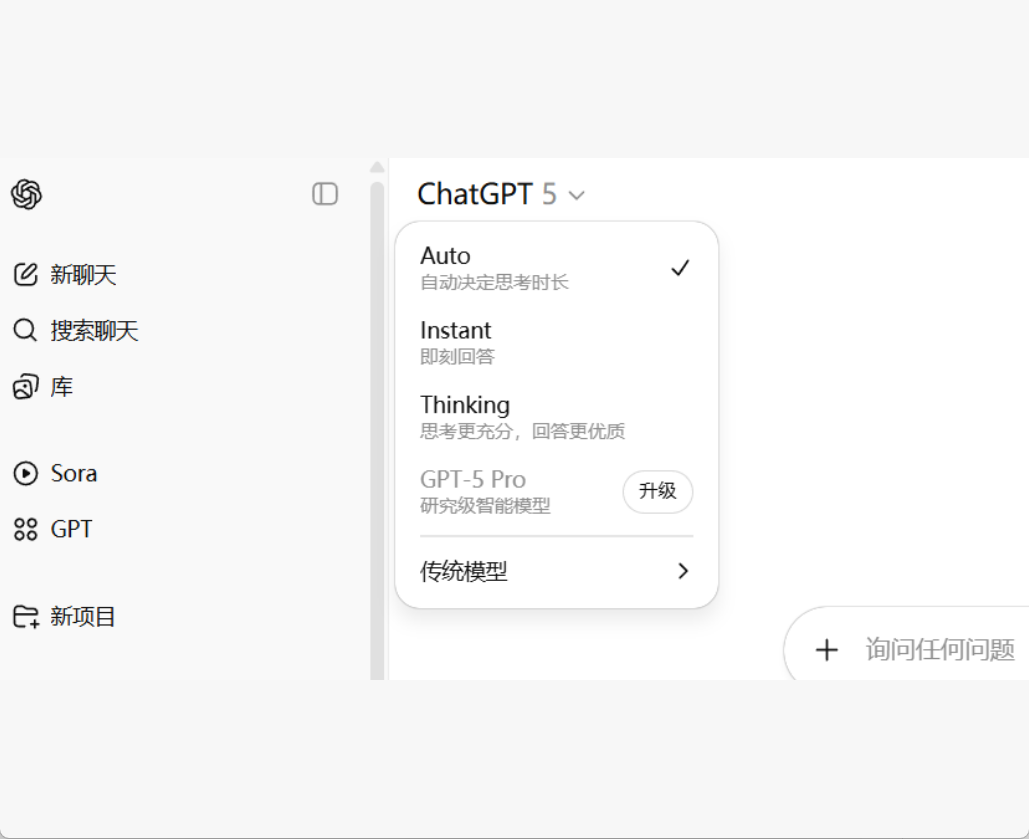Click the 新聊天 new chat link
Image resolution: width=1029 pixels, height=839 pixels.
[83, 274]
